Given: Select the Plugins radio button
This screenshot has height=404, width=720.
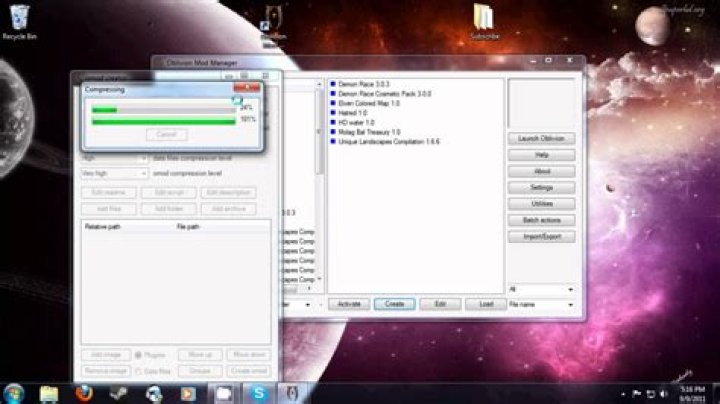Looking at the screenshot, I should coord(139,355).
